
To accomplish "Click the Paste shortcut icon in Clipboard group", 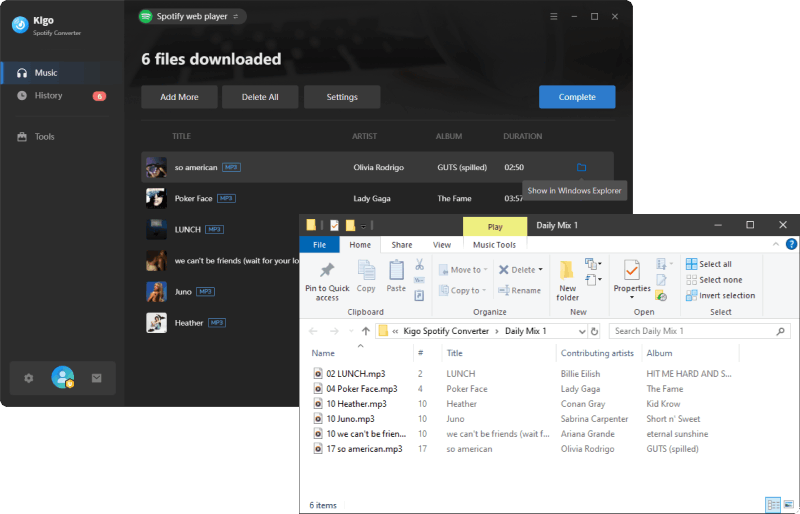I will point(419,296).
